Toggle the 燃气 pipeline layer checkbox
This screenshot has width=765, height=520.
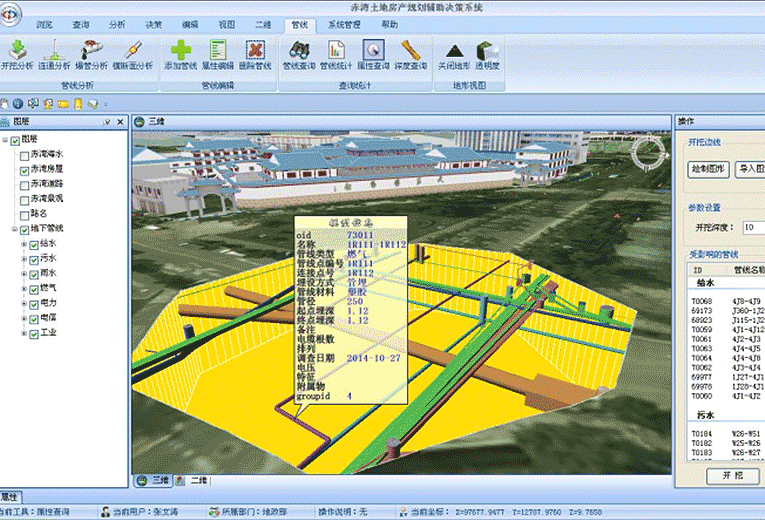click(x=34, y=287)
